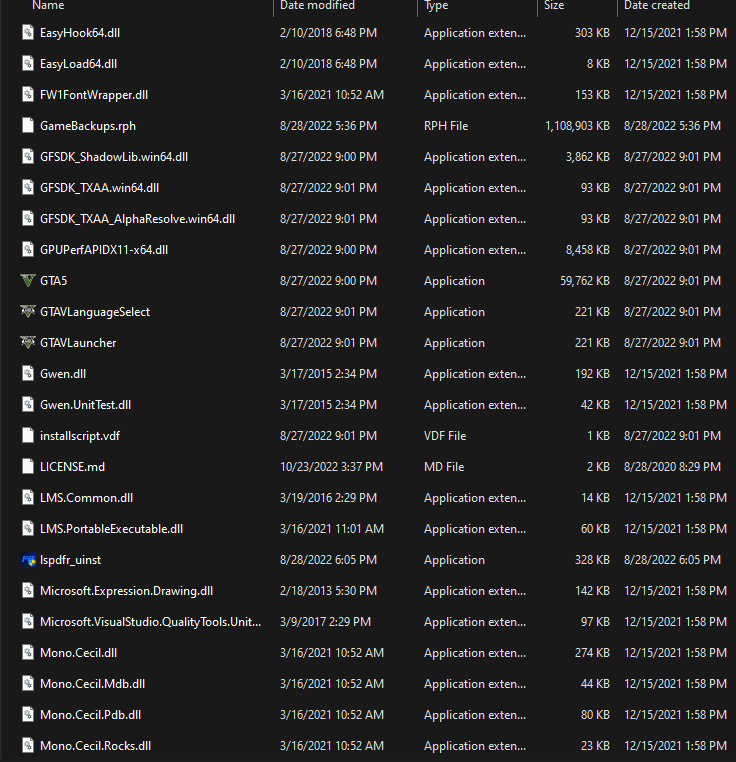Click the Gwen.UnitTest.dll file icon
The image size is (736, 762).
(x=28, y=405)
